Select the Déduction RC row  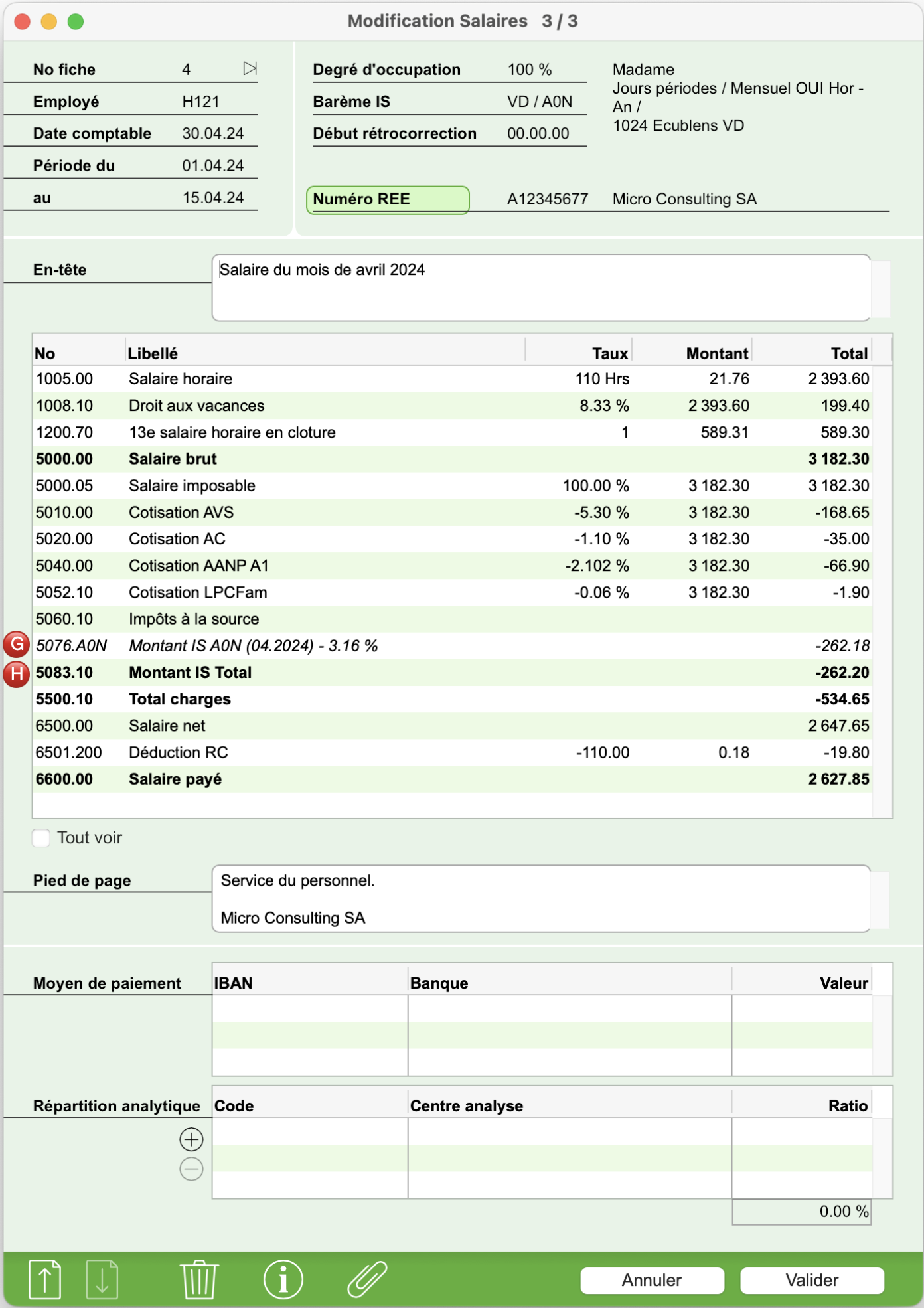(x=453, y=752)
